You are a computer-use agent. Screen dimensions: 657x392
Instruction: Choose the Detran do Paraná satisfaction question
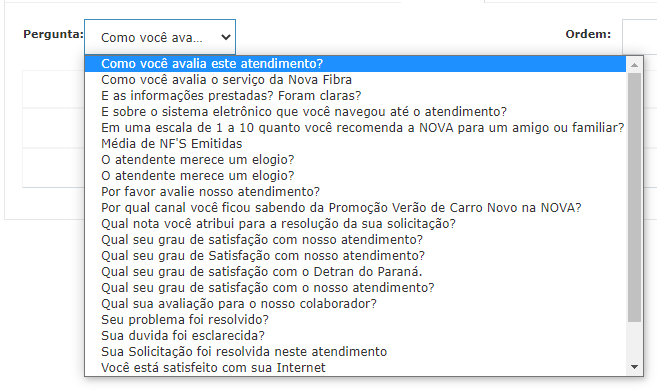[x=355, y=271]
